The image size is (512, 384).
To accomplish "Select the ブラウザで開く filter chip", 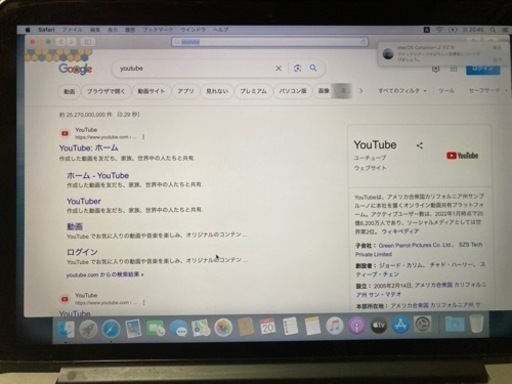I will tap(106, 91).
